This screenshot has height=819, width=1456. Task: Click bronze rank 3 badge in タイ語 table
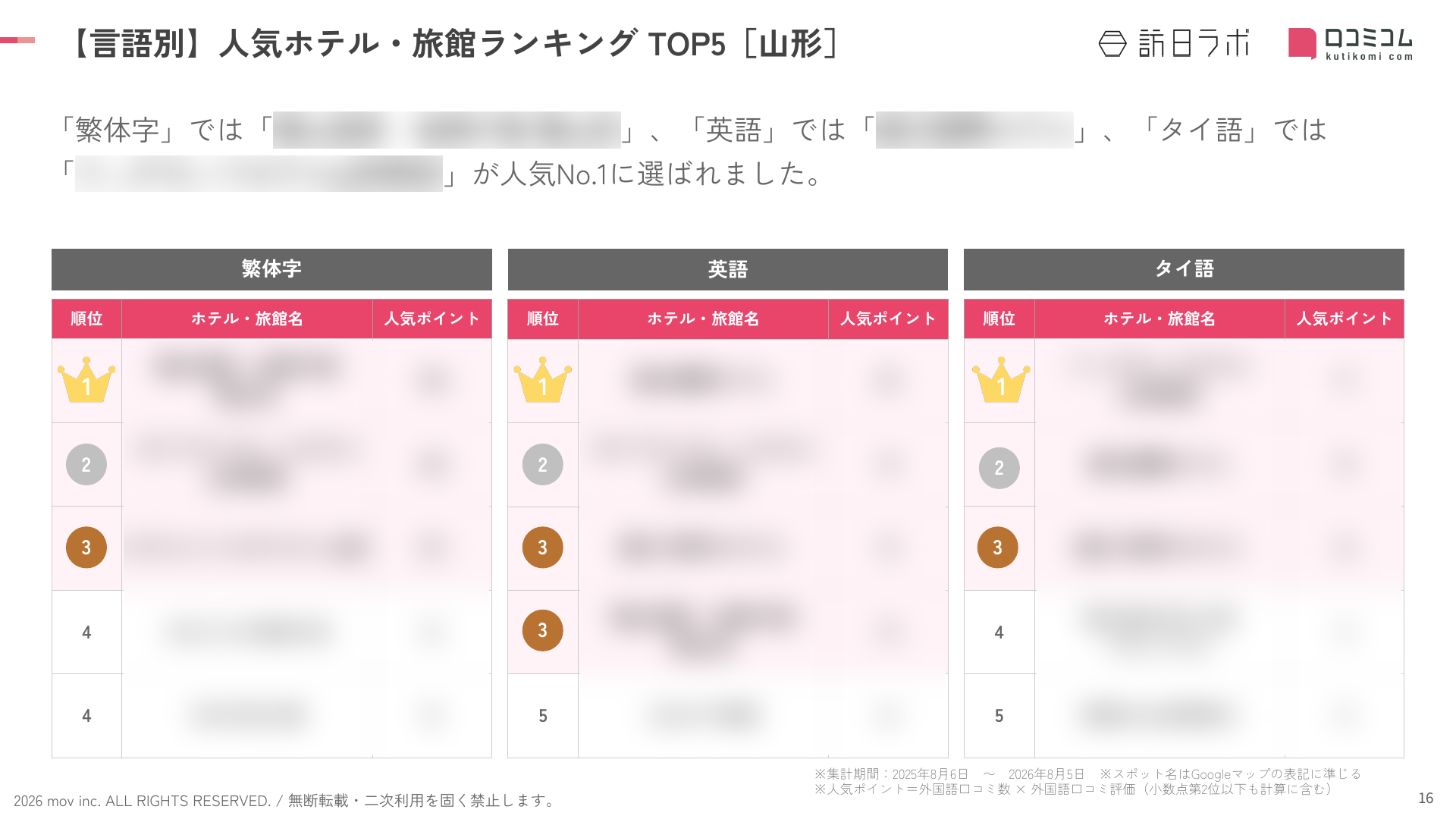coord(998,548)
